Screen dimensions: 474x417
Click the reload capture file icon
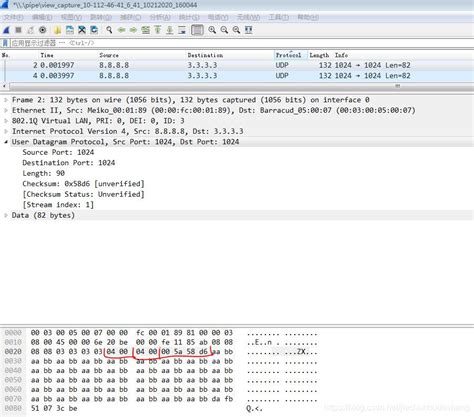(x=94, y=30)
